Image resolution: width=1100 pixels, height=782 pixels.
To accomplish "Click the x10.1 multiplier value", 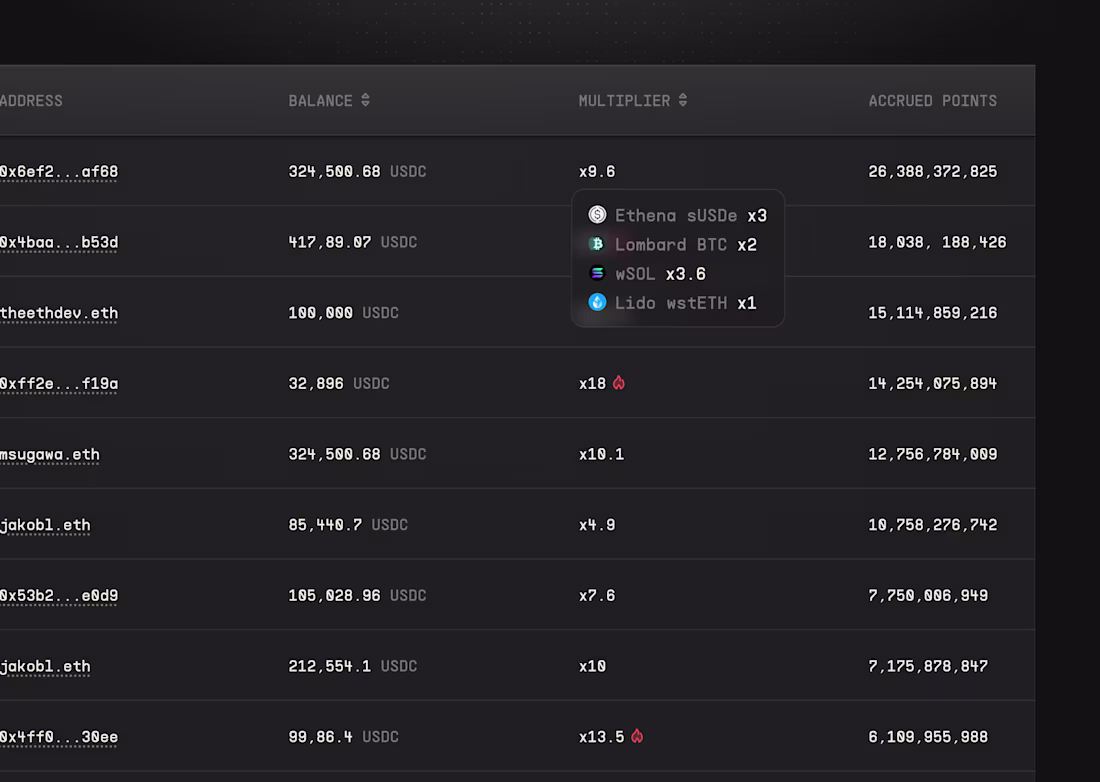I will pyautogui.click(x=601, y=454).
